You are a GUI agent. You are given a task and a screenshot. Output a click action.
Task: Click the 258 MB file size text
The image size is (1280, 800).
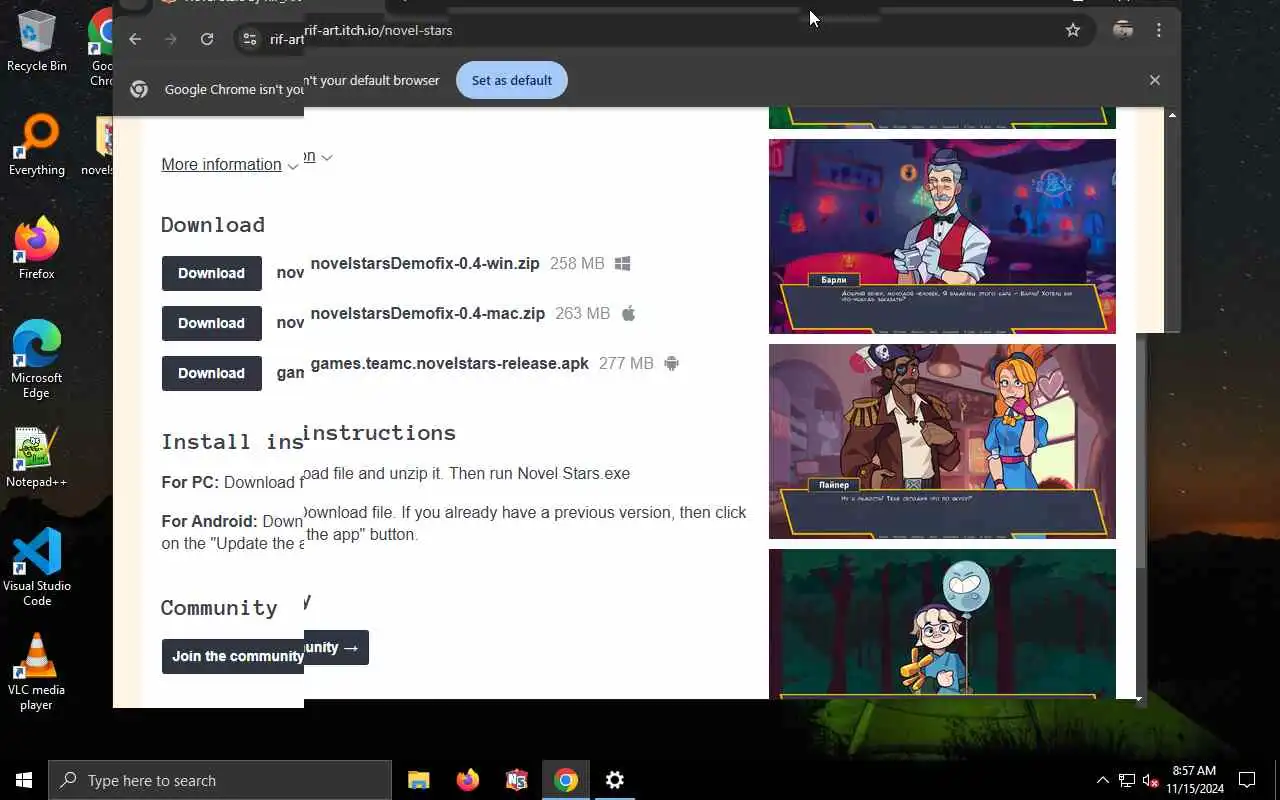pyautogui.click(x=577, y=264)
